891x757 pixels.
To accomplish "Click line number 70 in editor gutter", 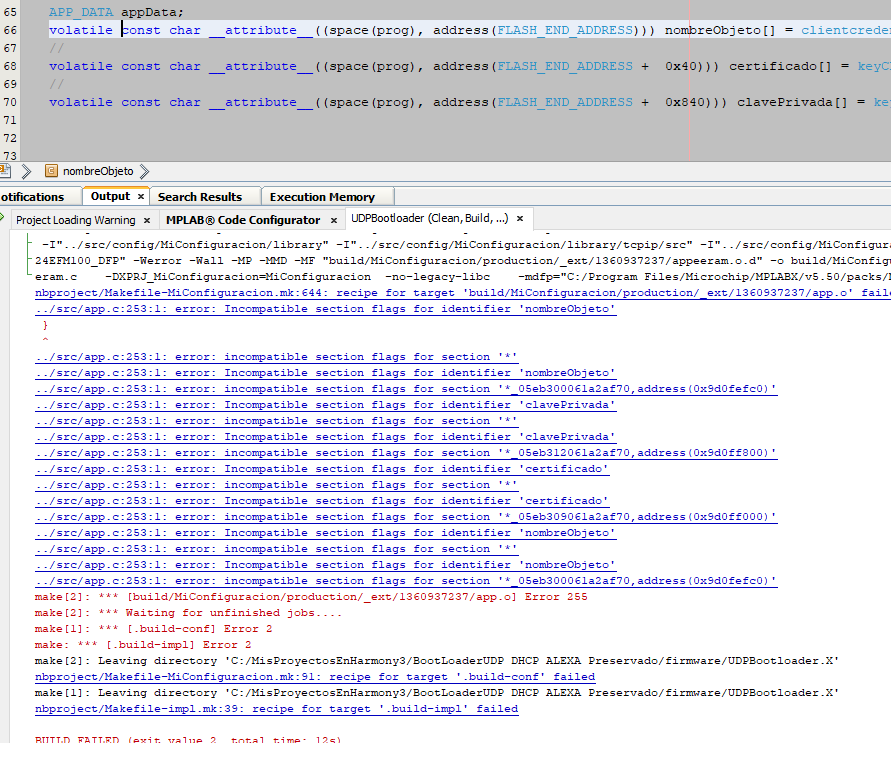I will 10,102.
